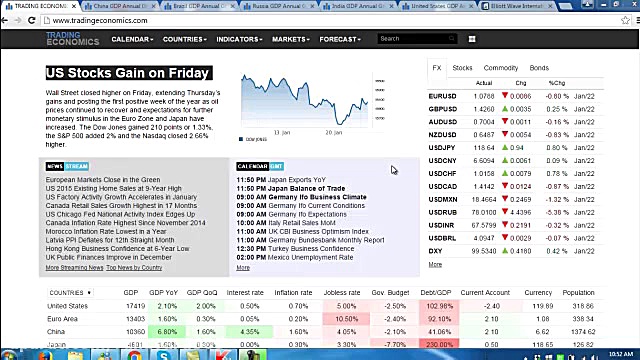Expand the CALENDAR menu dropdown
This screenshot has height=360, width=640.
coord(132,39)
